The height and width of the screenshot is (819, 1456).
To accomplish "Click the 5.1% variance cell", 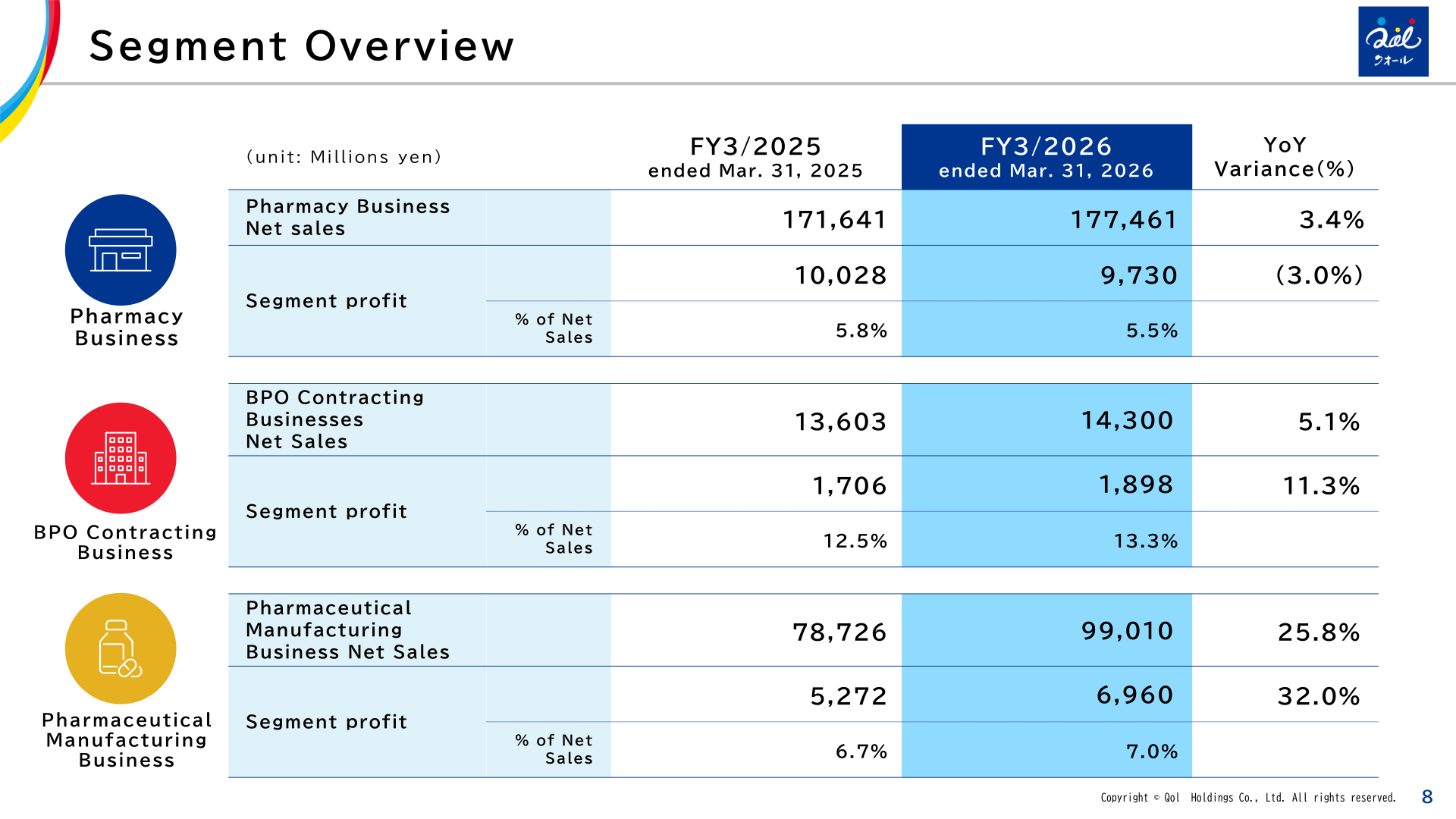I will [1329, 422].
